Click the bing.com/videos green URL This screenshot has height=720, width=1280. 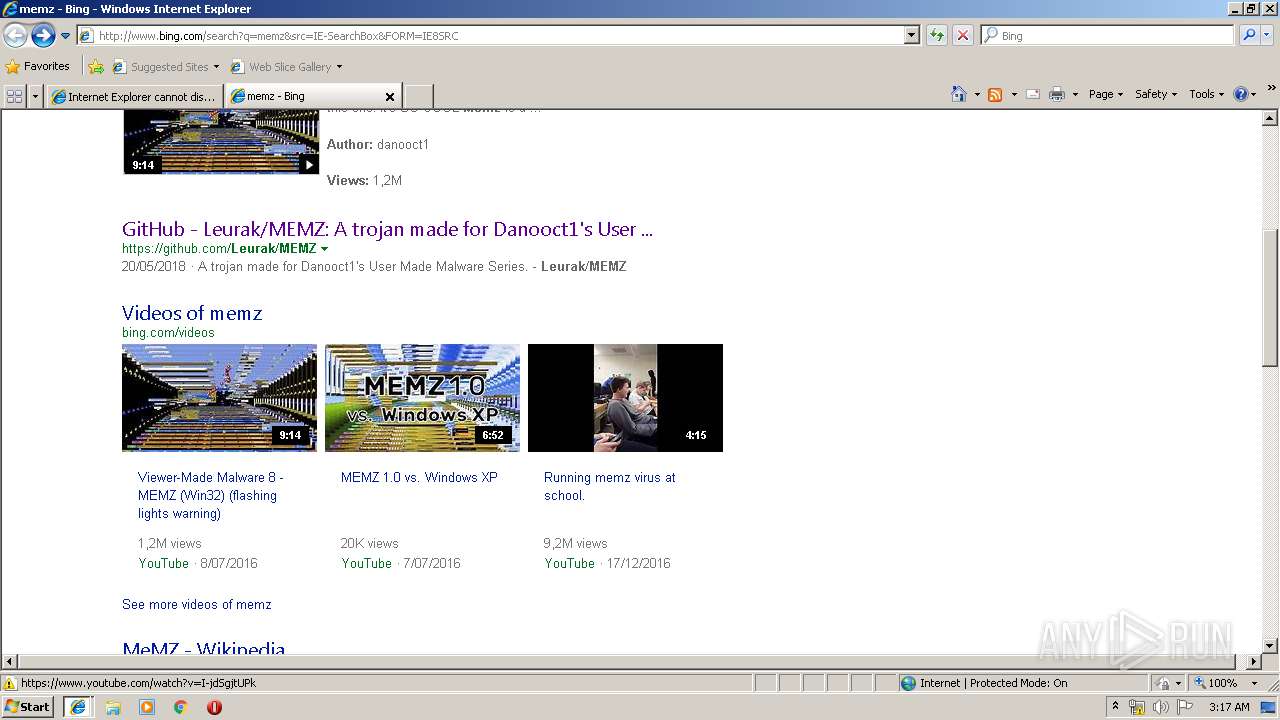168,332
